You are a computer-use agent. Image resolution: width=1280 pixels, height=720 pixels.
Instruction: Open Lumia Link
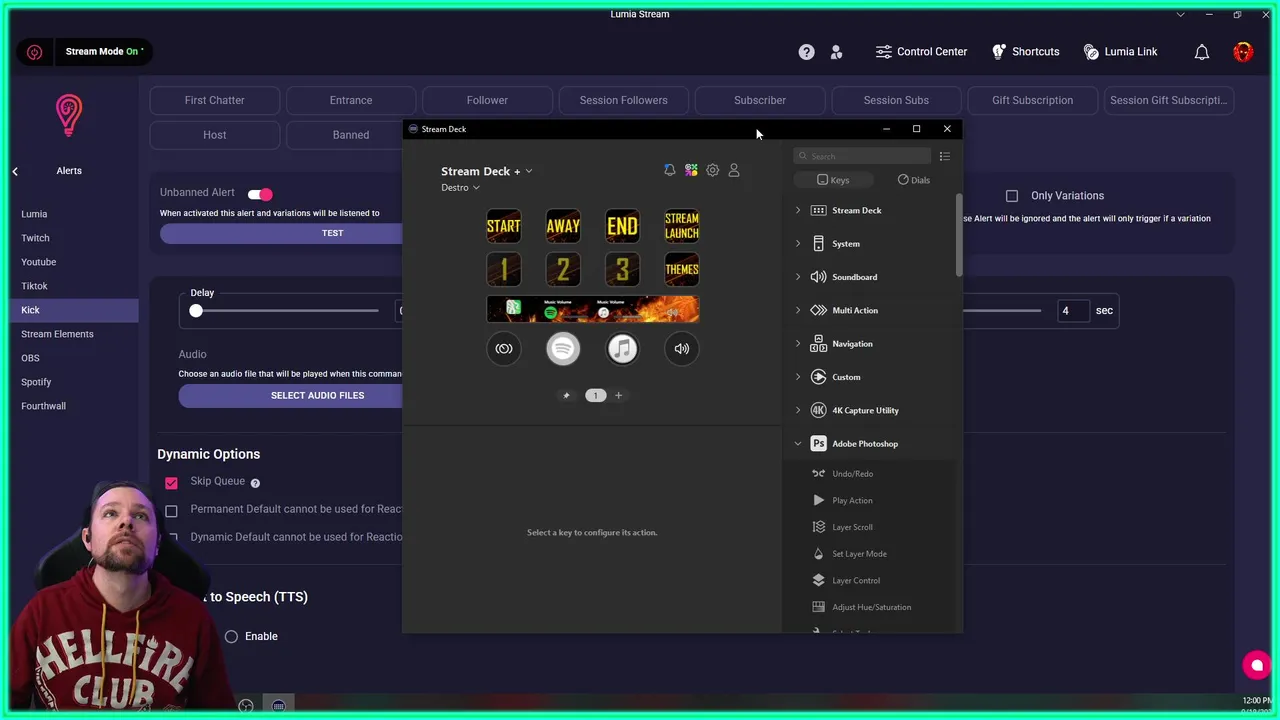coord(1120,52)
